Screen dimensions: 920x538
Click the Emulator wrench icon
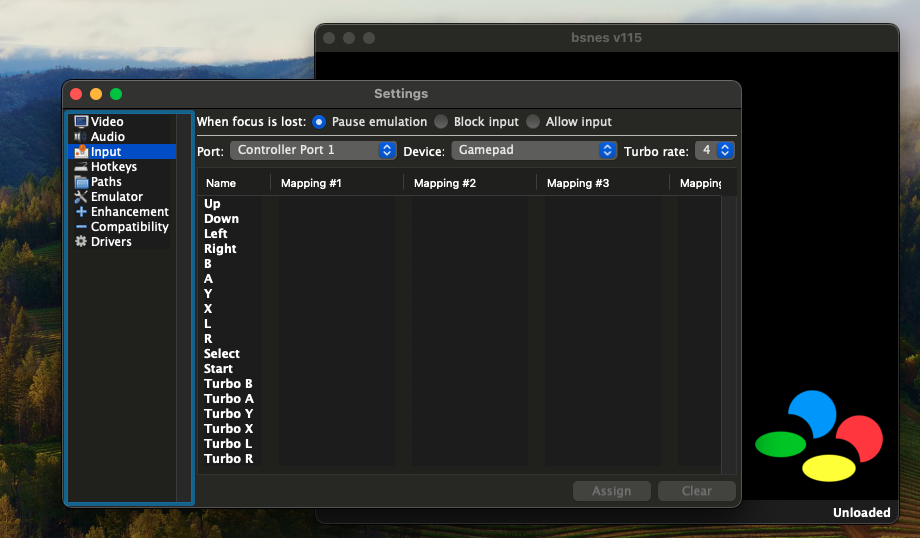click(x=81, y=197)
